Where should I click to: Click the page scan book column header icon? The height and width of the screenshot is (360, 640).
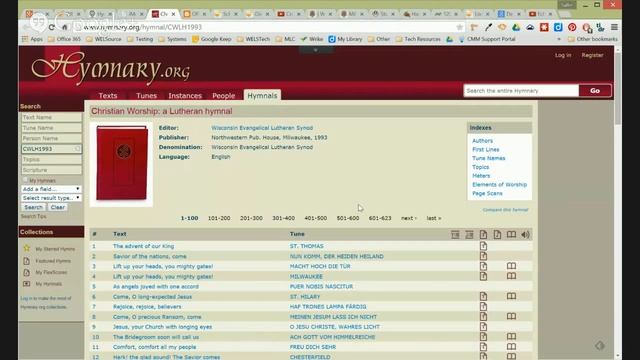(511, 234)
